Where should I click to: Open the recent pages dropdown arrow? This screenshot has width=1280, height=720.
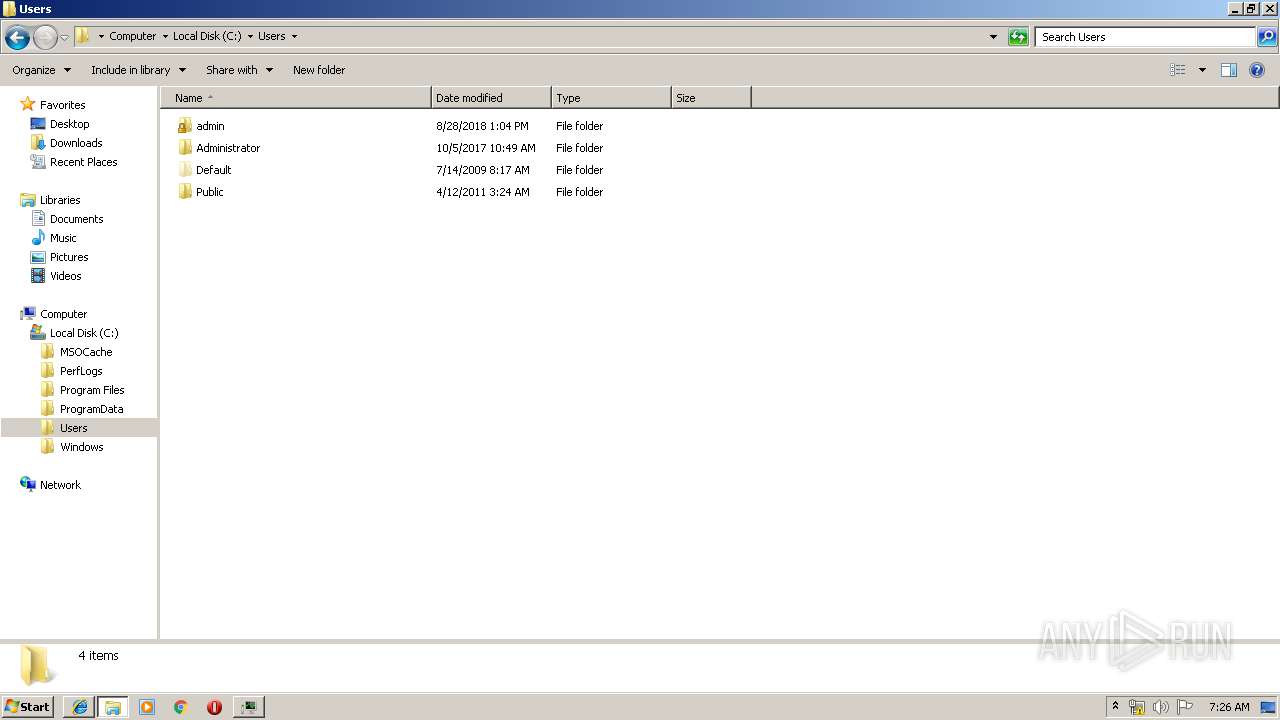pos(64,38)
